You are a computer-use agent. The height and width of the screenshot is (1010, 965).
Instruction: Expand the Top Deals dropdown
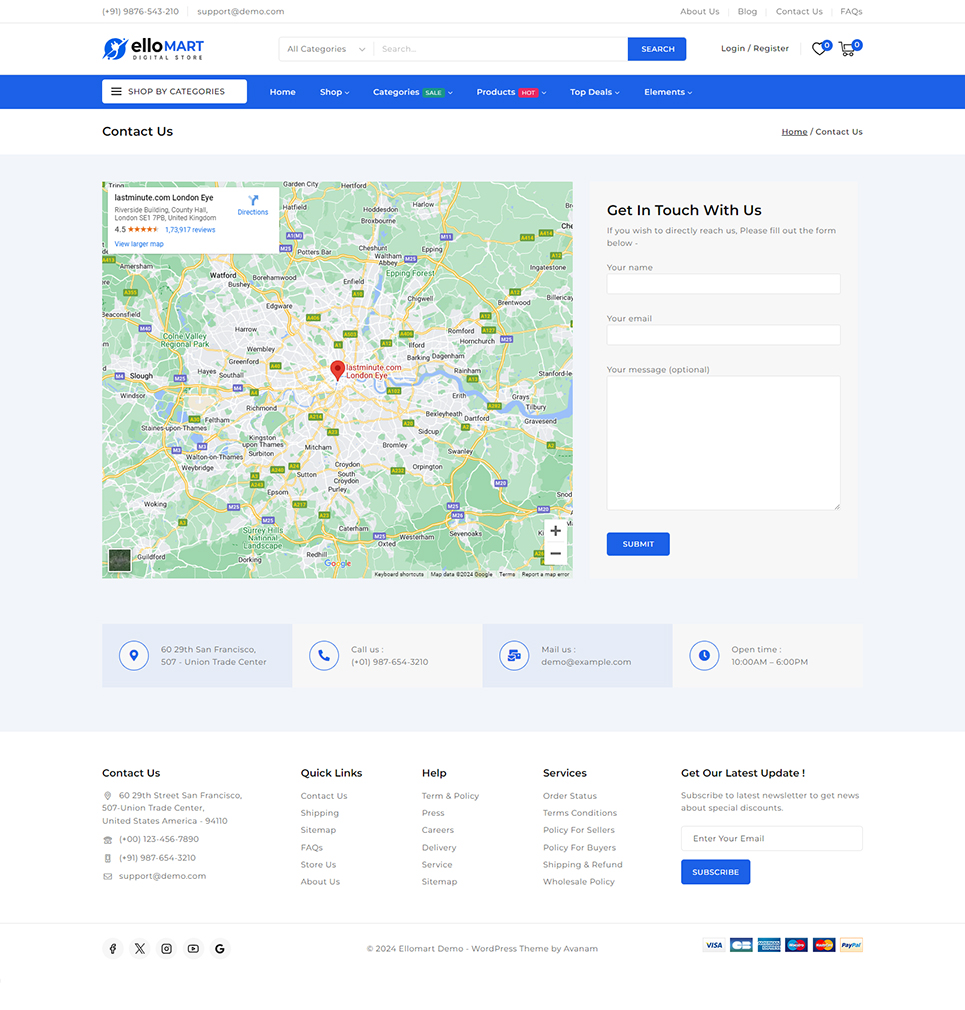pyautogui.click(x=594, y=92)
